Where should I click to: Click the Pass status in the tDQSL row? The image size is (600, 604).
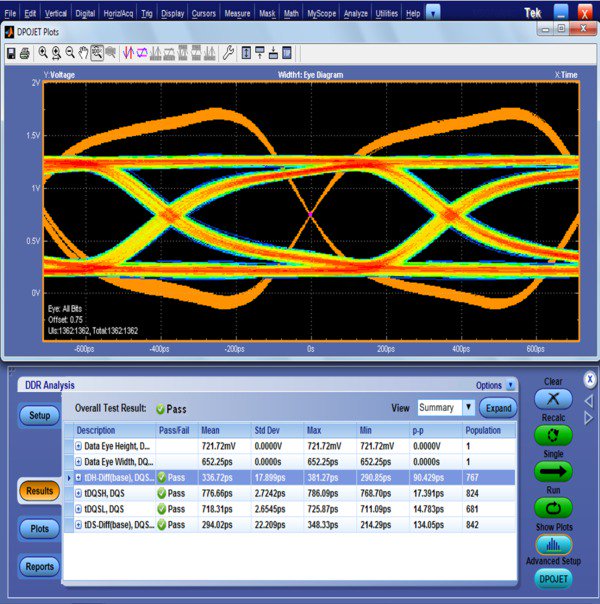(x=171, y=509)
